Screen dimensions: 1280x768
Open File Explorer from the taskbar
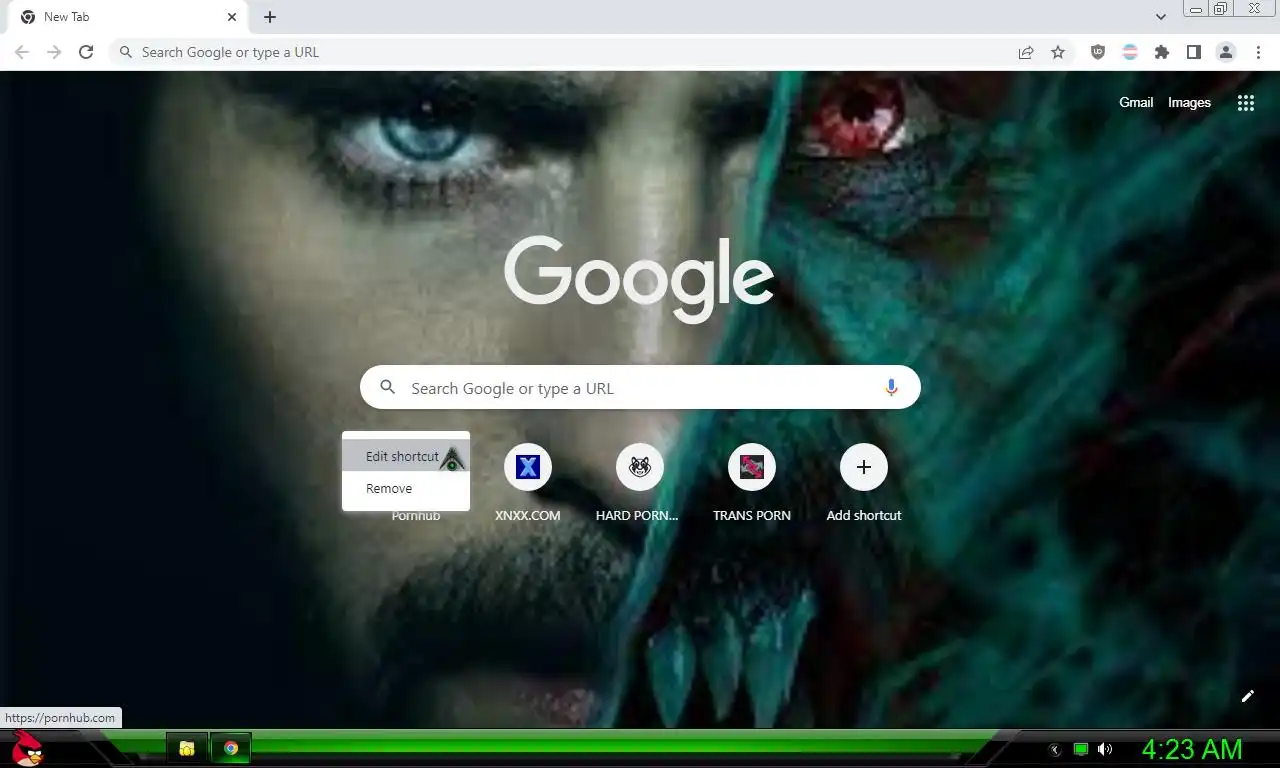click(x=187, y=748)
